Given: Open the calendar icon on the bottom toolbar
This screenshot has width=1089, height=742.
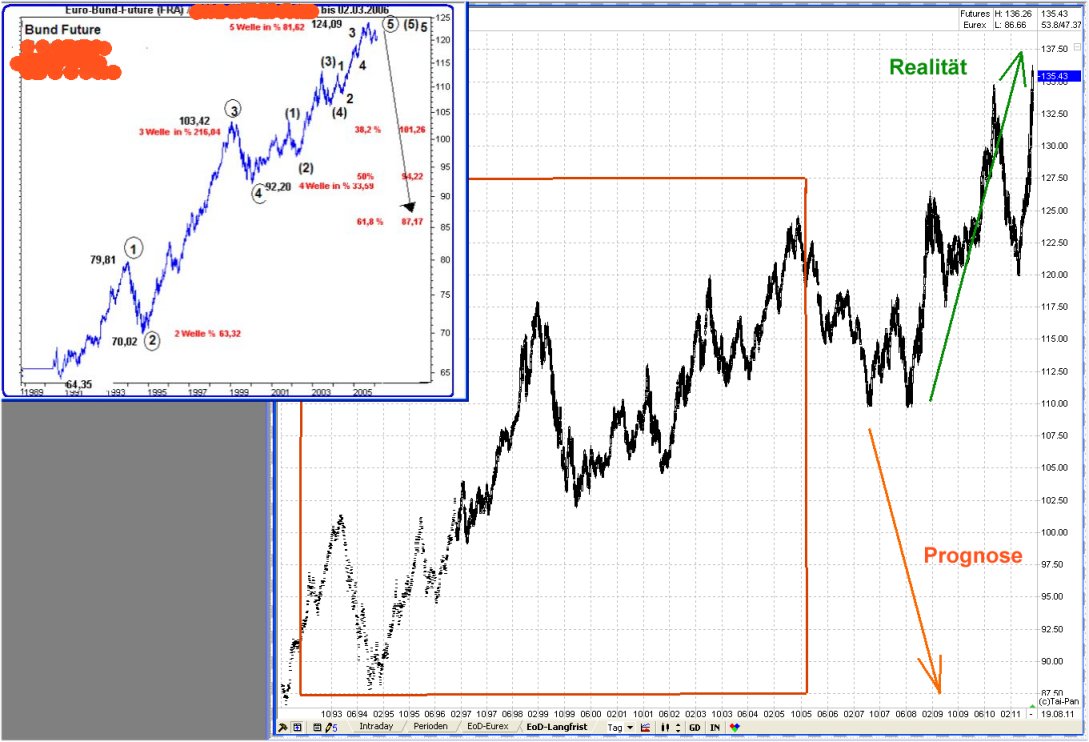Looking at the screenshot, I should click(318, 726).
